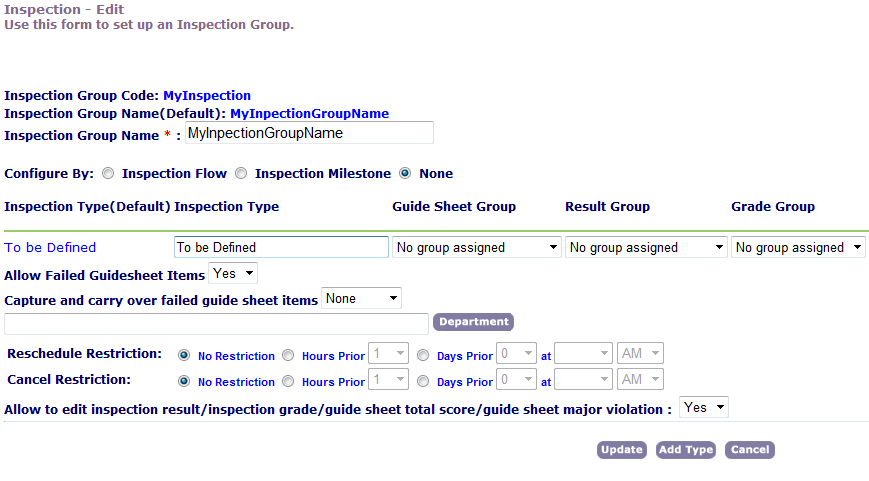869x481 pixels.
Task: Open the Result Group dropdown
Action: click(646, 247)
